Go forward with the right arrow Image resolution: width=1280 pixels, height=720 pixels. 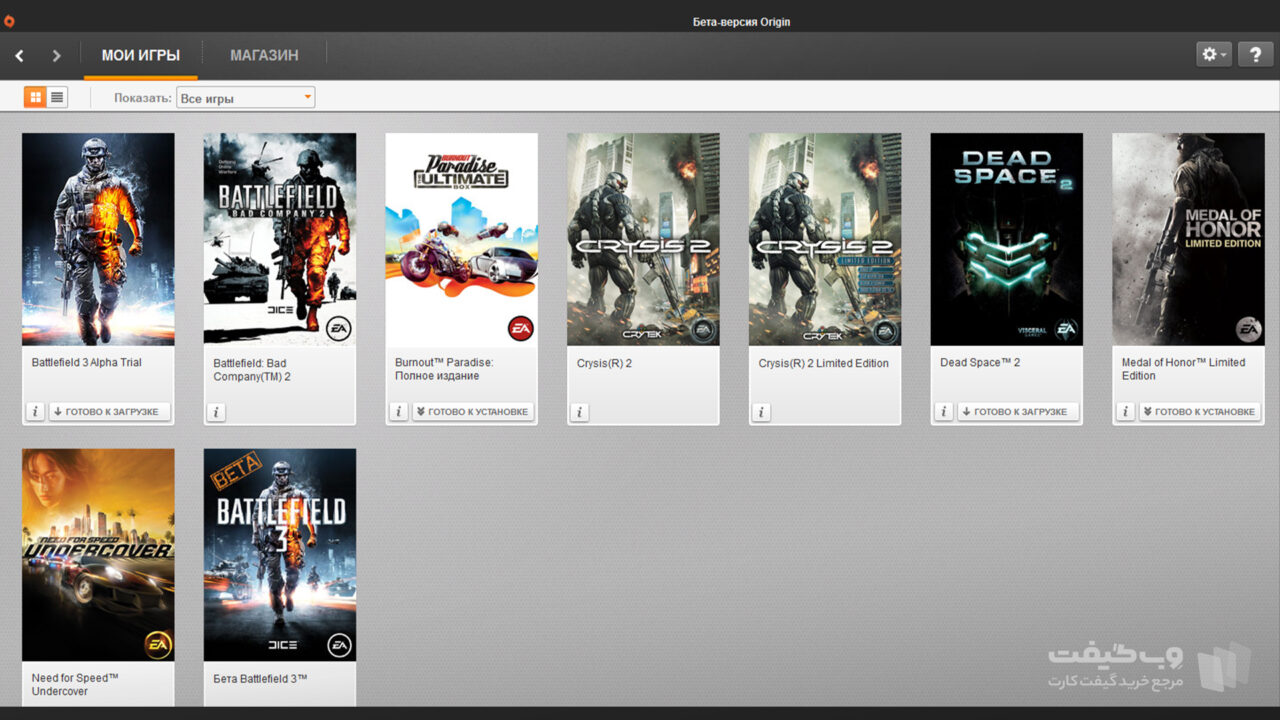56,56
